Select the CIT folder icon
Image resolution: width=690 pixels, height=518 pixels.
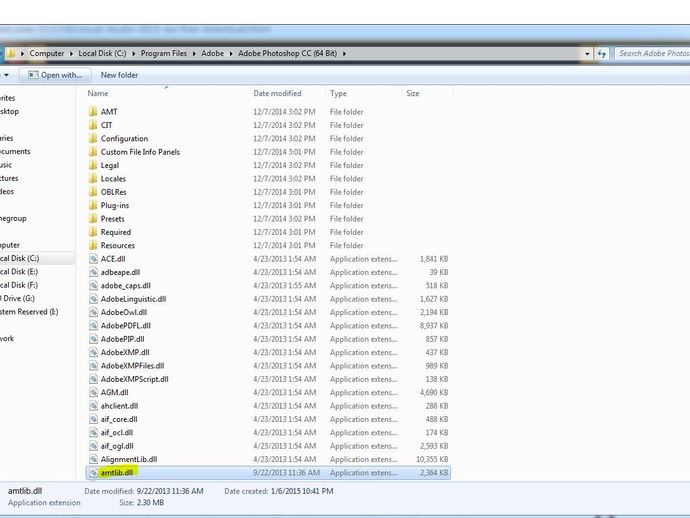tap(93, 125)
